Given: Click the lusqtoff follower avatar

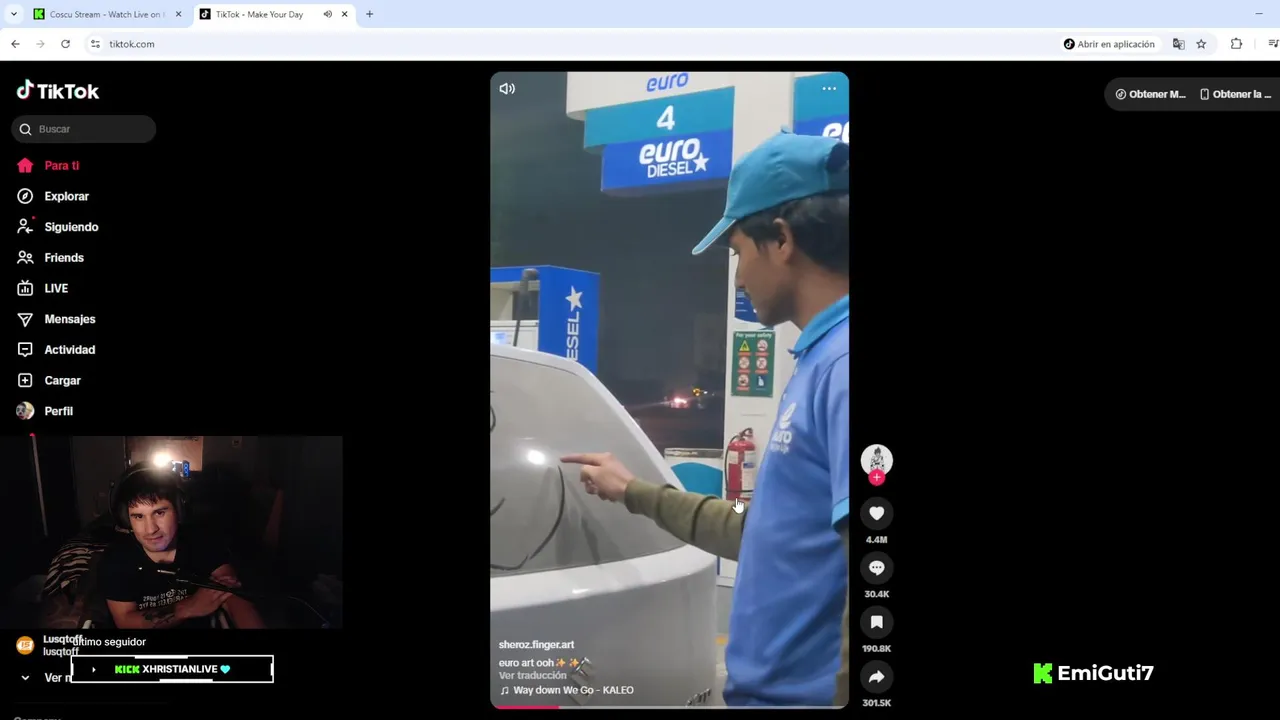Looking at the screenshot, I should point(25,645).
